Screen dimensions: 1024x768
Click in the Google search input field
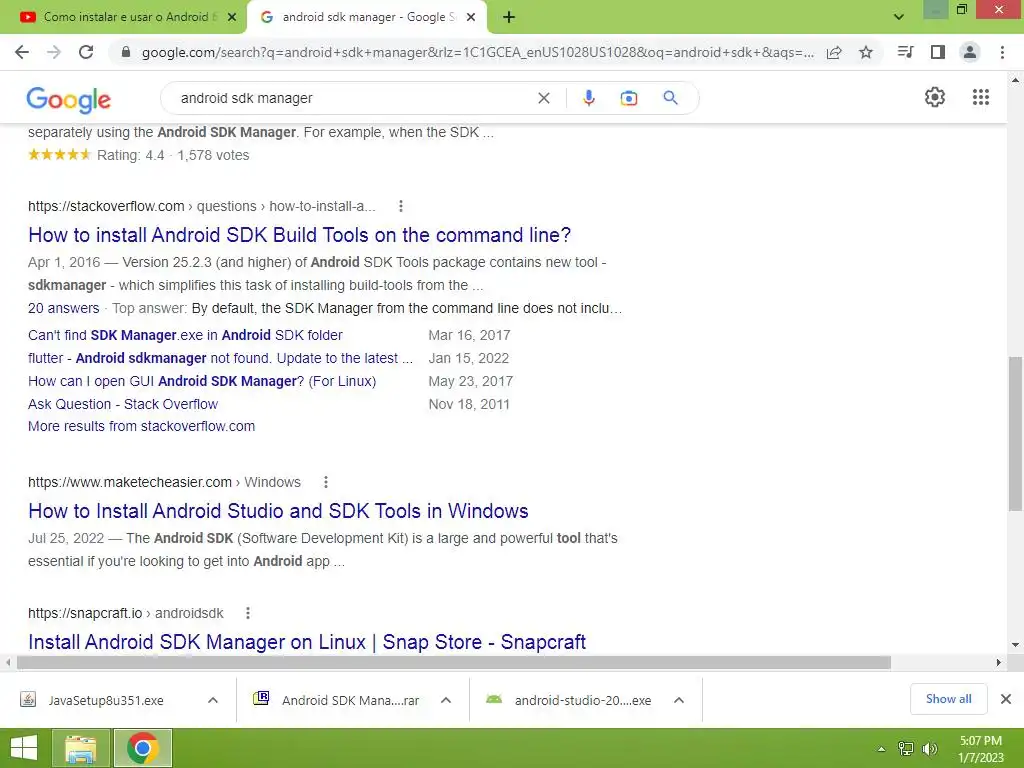[x=353, y=98]
